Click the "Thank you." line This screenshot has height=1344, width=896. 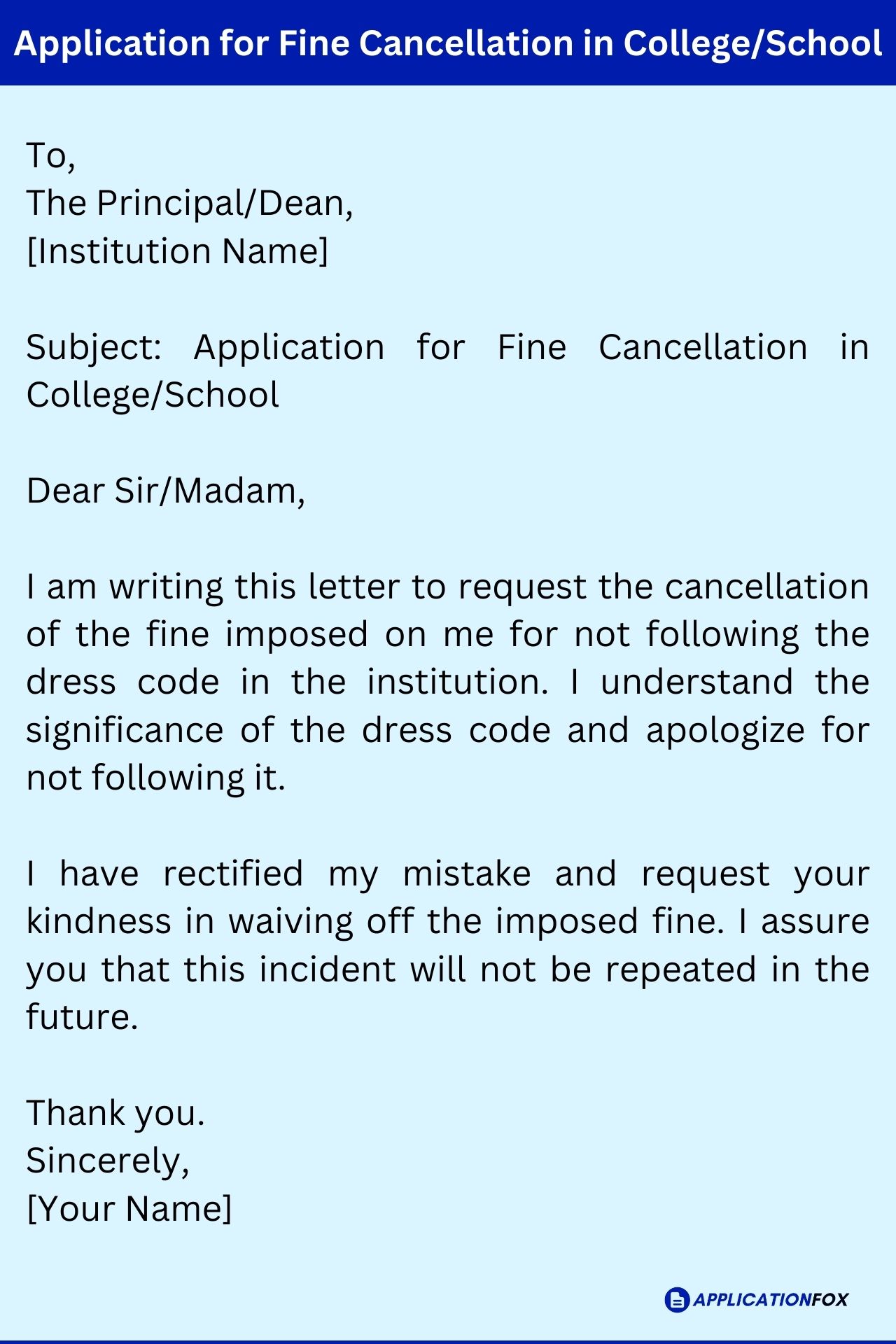coord(115,1113)
